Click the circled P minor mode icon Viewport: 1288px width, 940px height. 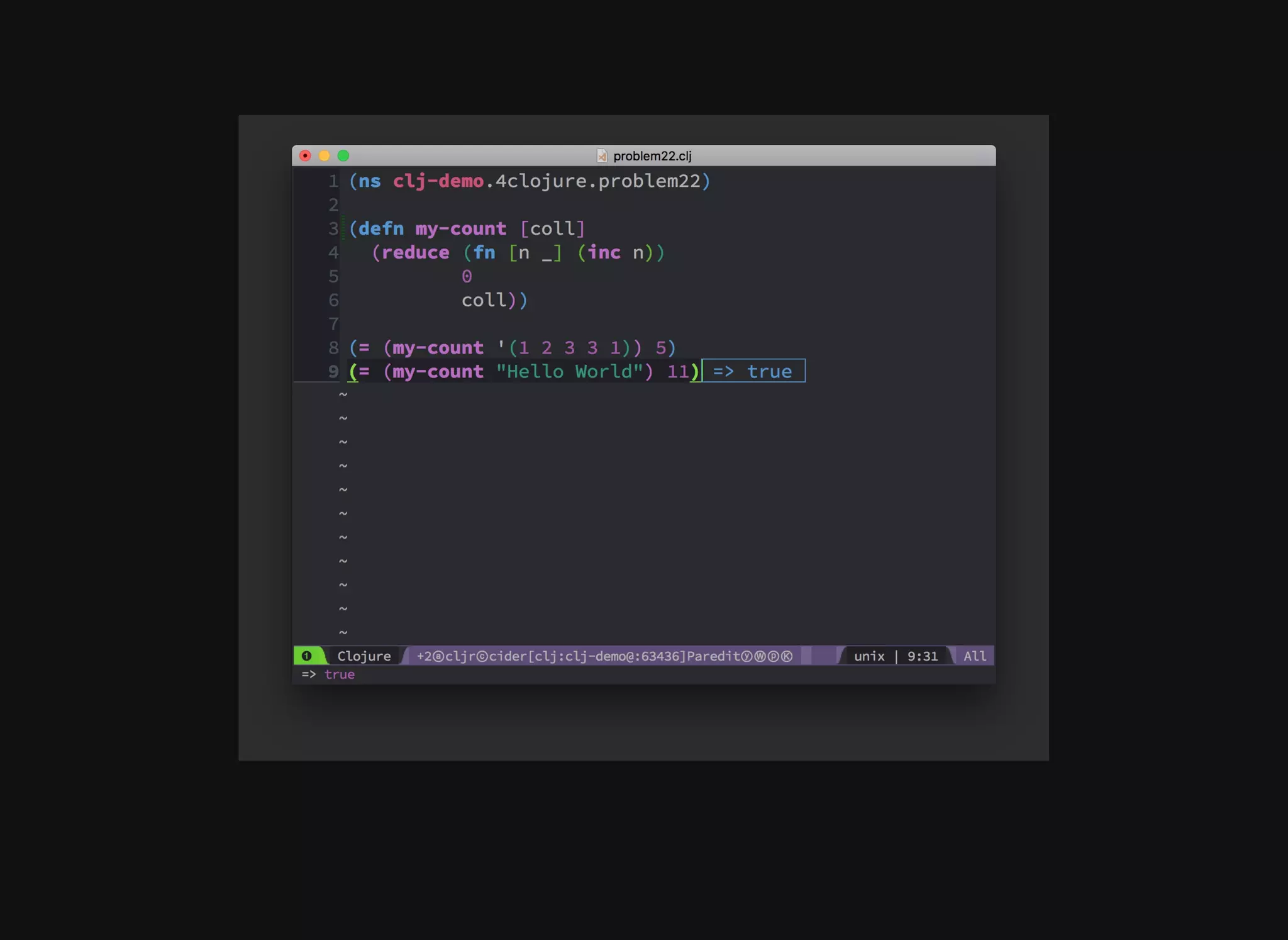click(x=773, y=656)
